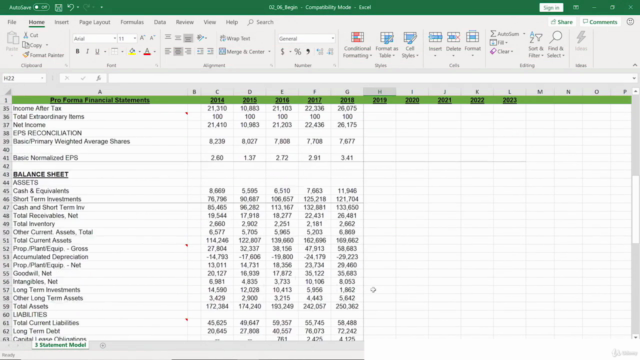Toggle Wrap Text for the cell
Viewport: 640px width, 360px height.
[235, 38]
